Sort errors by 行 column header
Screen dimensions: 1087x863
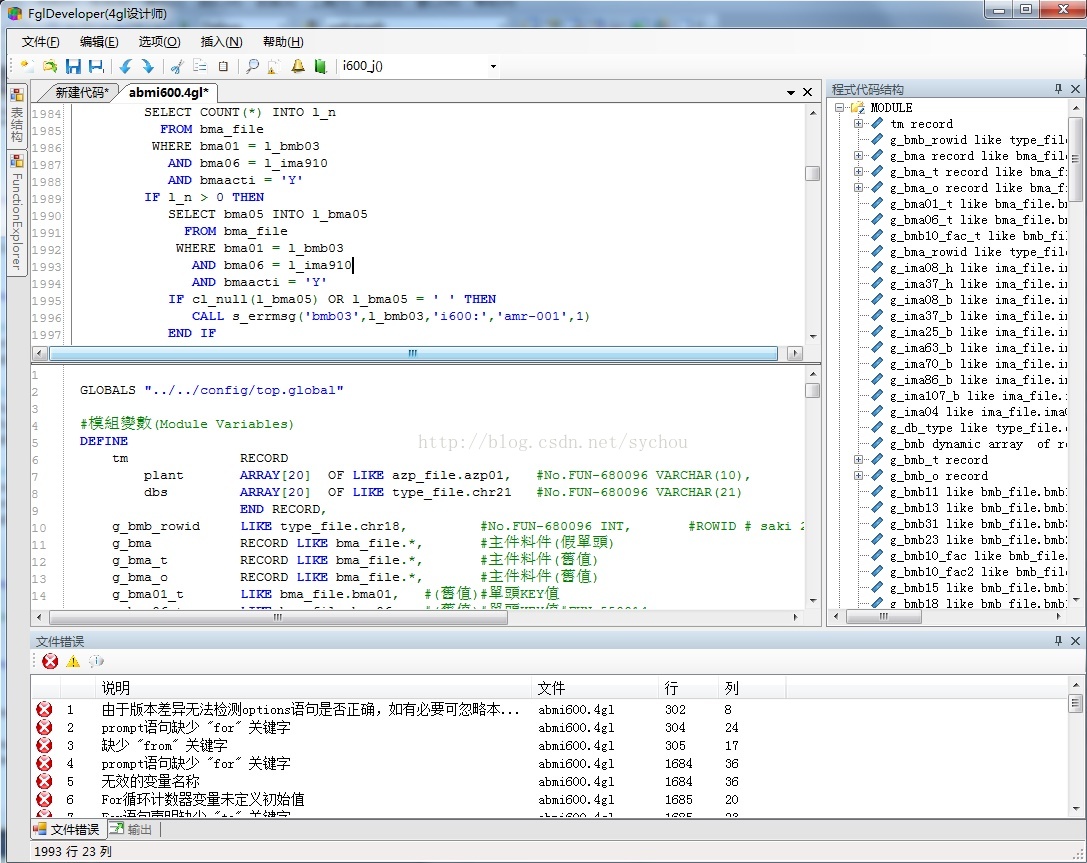pos(688,688)
